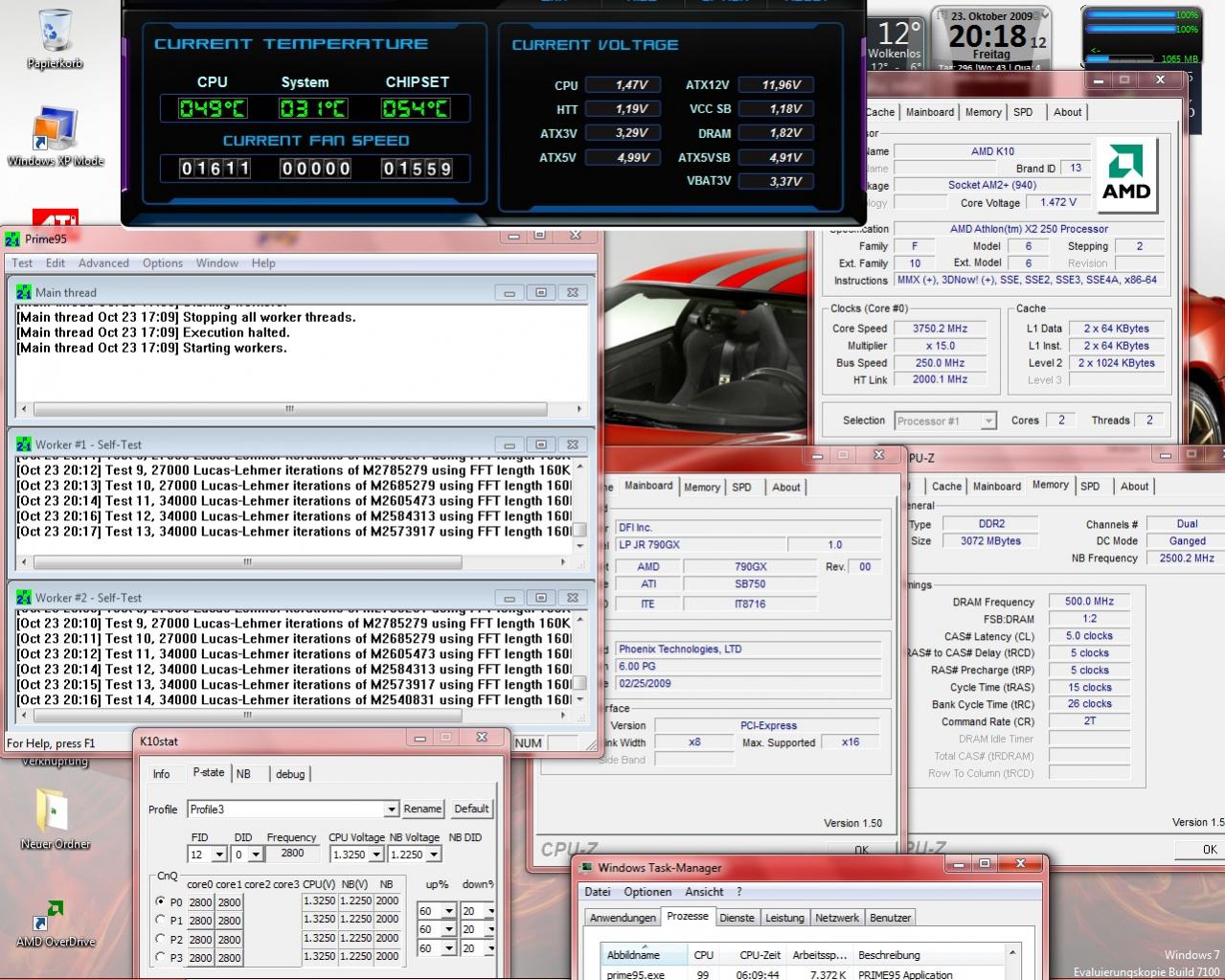Select P3 state radio button

[160, 956]
